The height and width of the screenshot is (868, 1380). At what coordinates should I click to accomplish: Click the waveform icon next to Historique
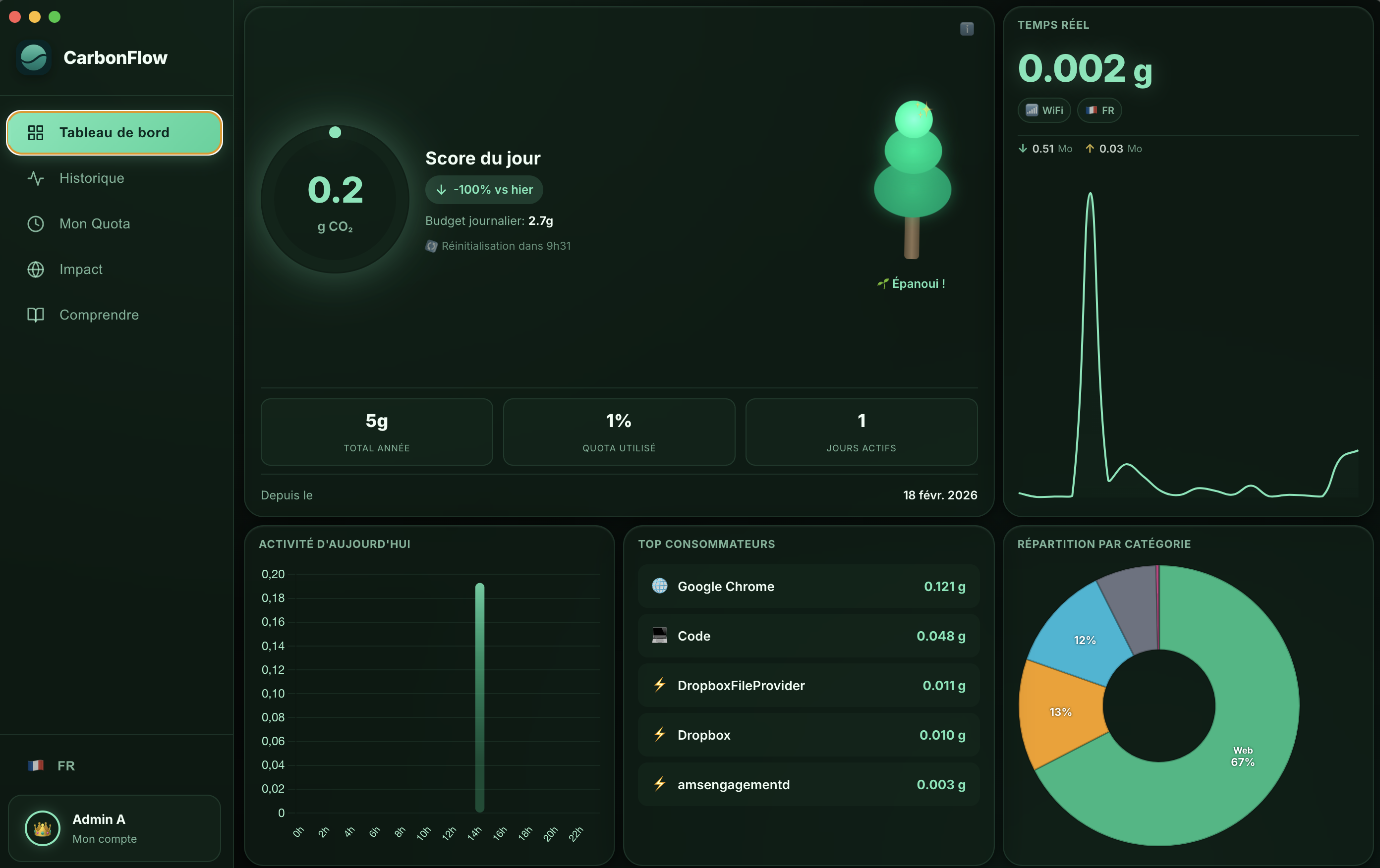(36, 178)
